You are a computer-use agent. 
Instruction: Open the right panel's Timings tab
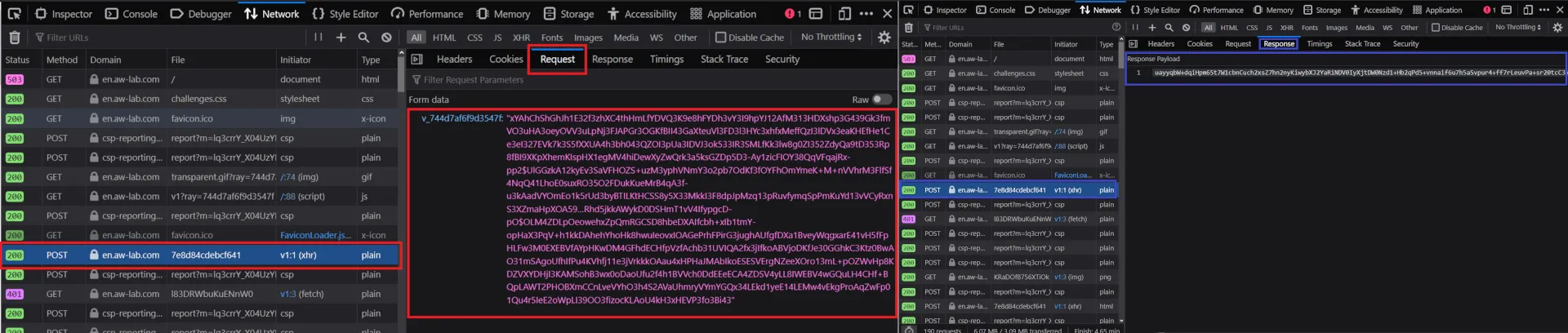1319,44
